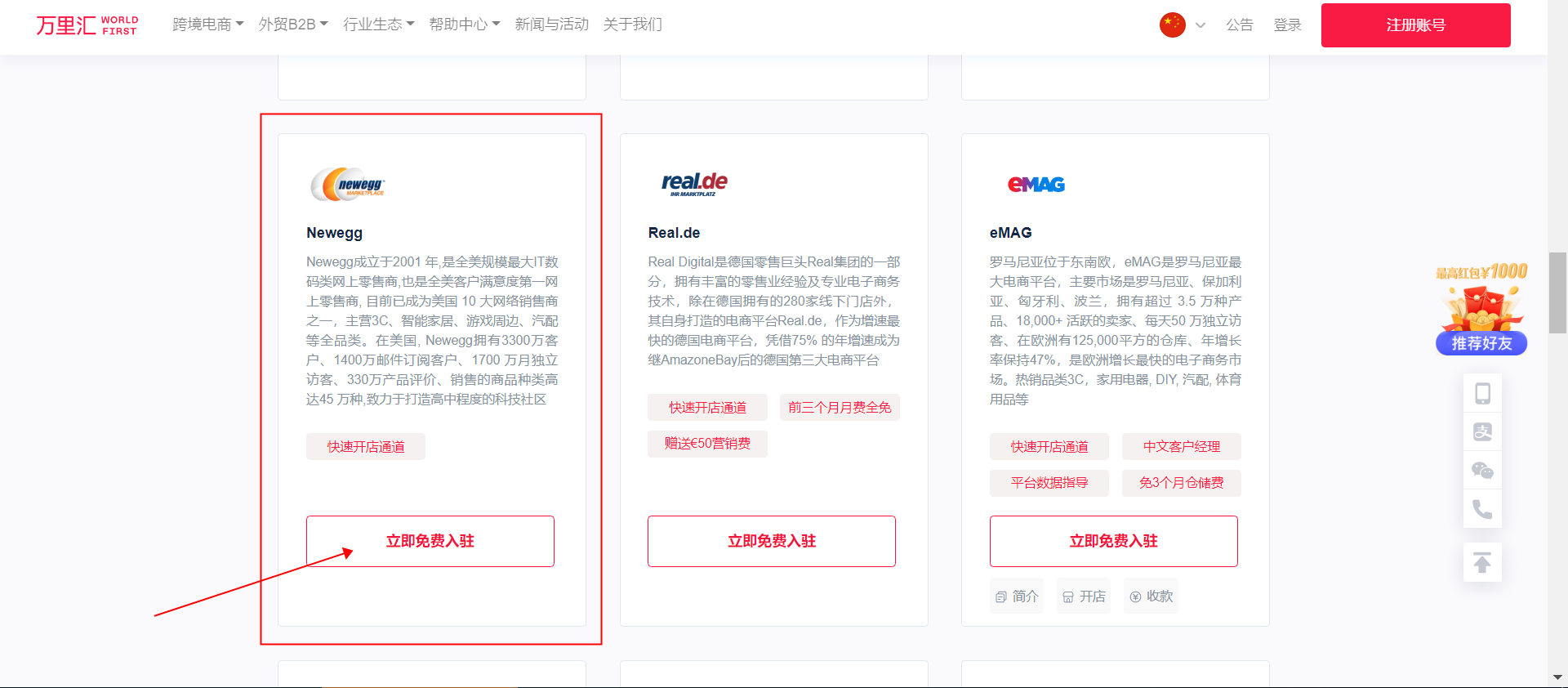
Task: Click the 赠送€50营销费 tag
Action: click(x=708, y=444)
